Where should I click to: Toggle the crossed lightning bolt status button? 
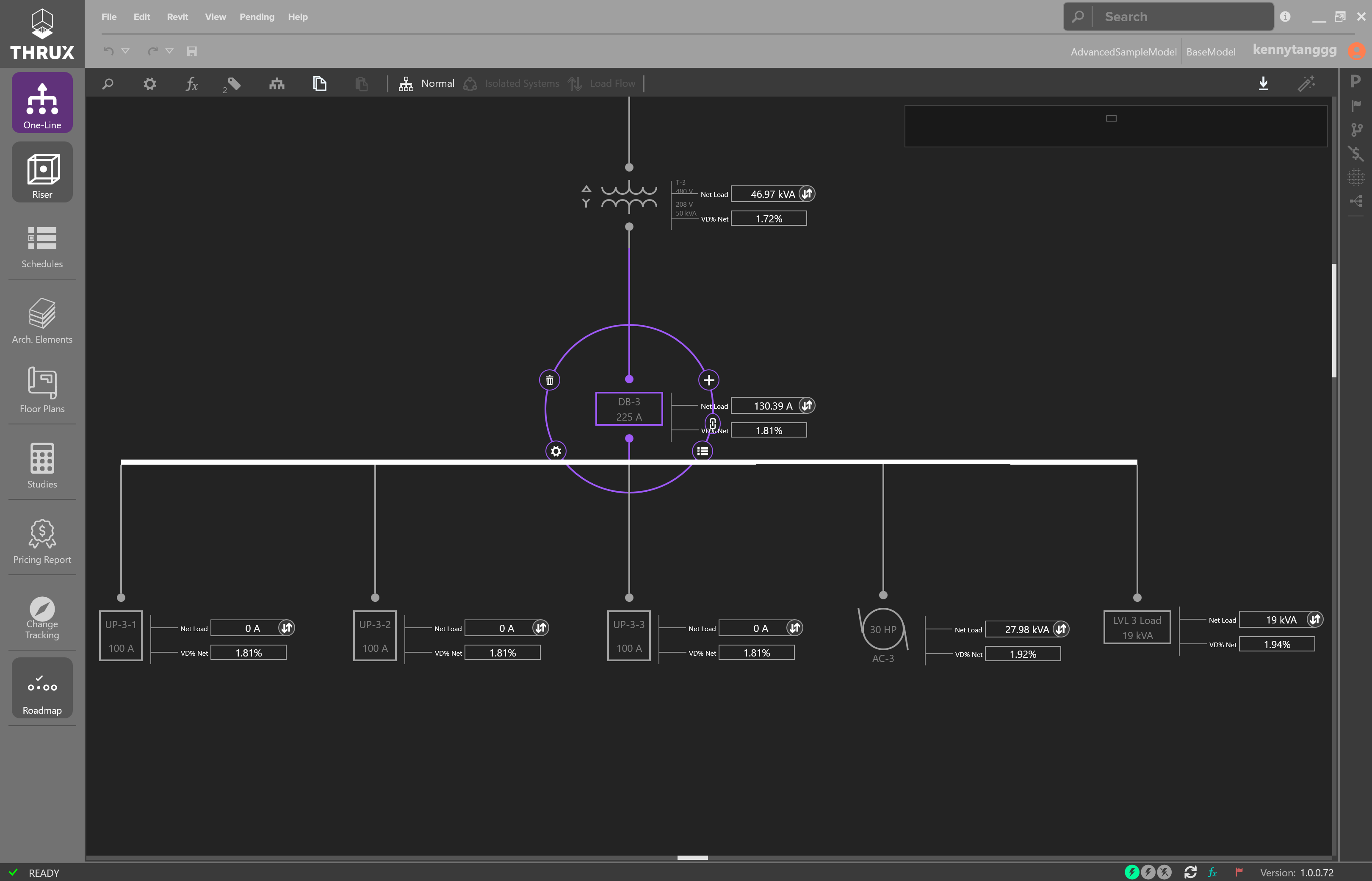click(1165, 873)
